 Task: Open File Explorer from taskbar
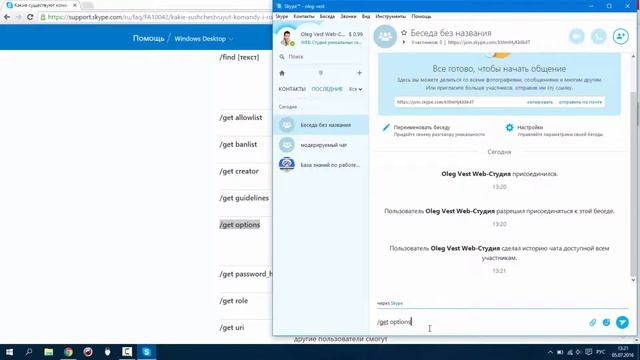point(49,352)
